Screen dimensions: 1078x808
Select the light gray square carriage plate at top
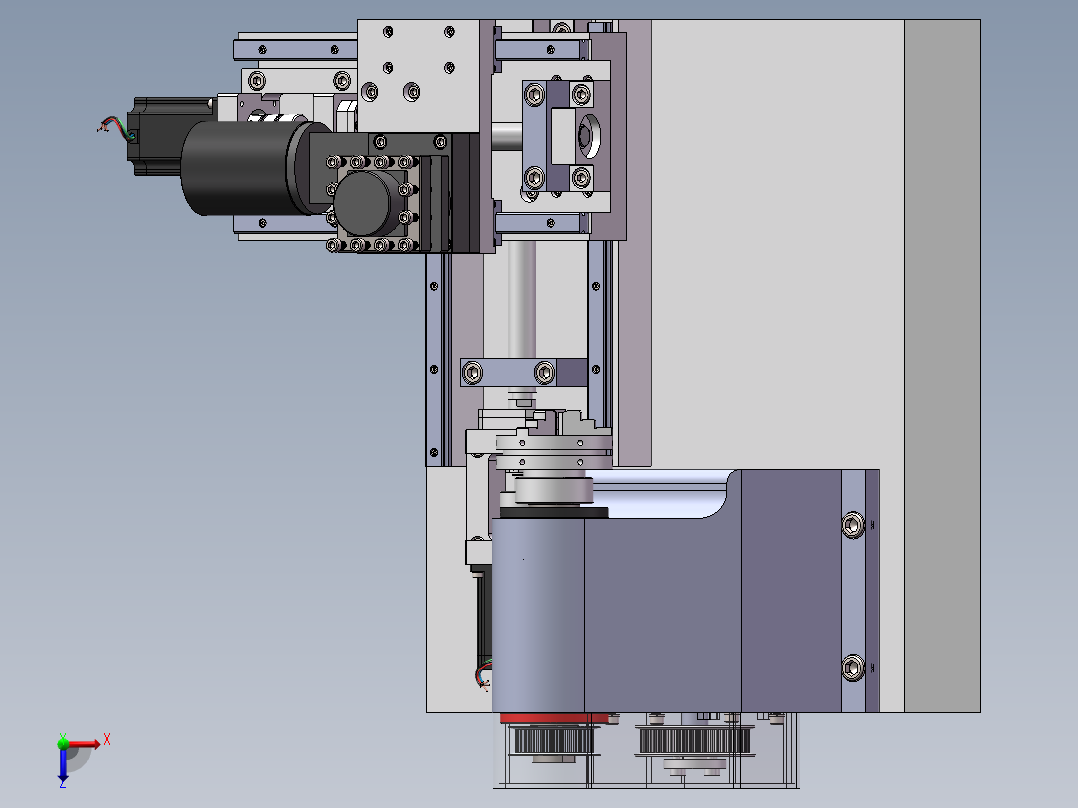(x=418, y=76)
